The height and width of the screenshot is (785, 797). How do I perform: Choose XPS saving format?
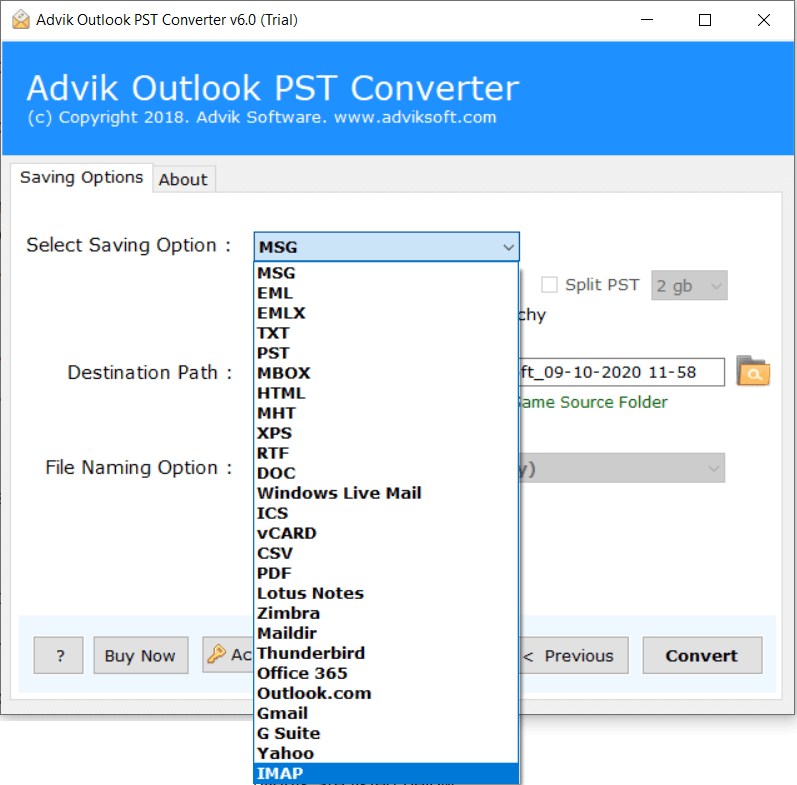click(386, 433)
